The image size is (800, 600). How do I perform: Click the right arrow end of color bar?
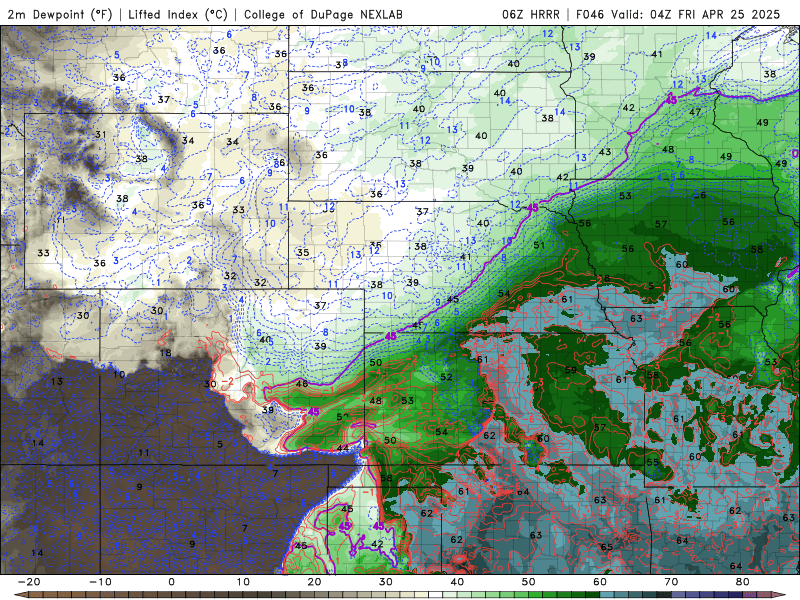coord(781,595)
